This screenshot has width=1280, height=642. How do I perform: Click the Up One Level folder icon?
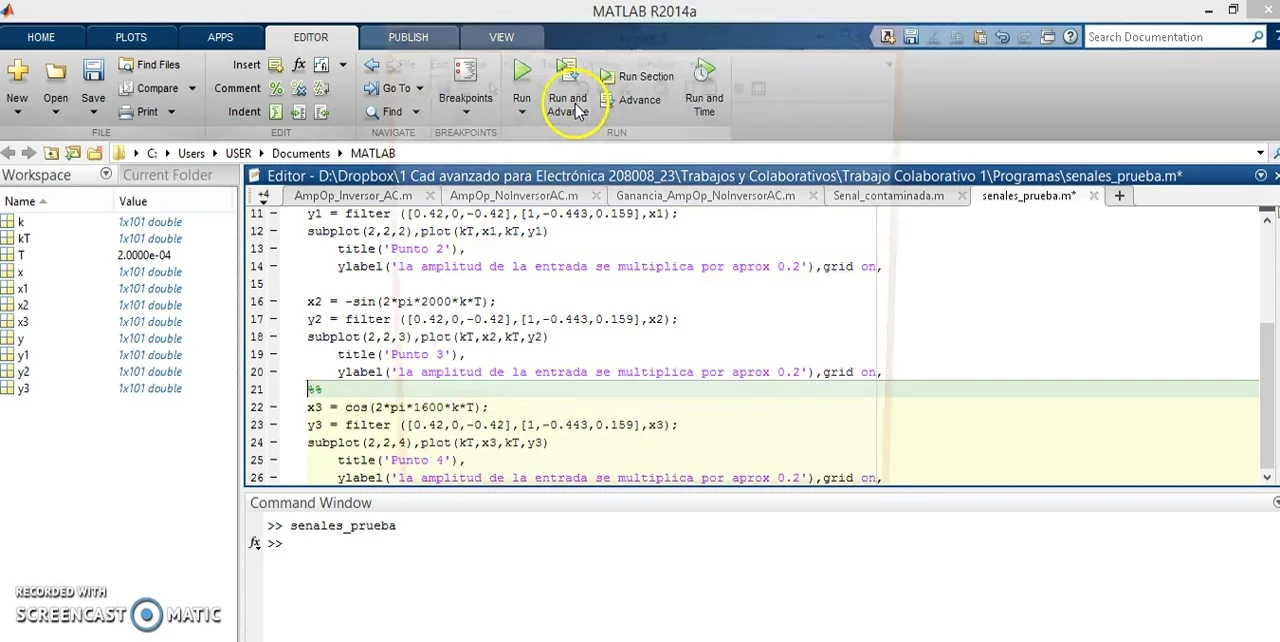point(51,153)
